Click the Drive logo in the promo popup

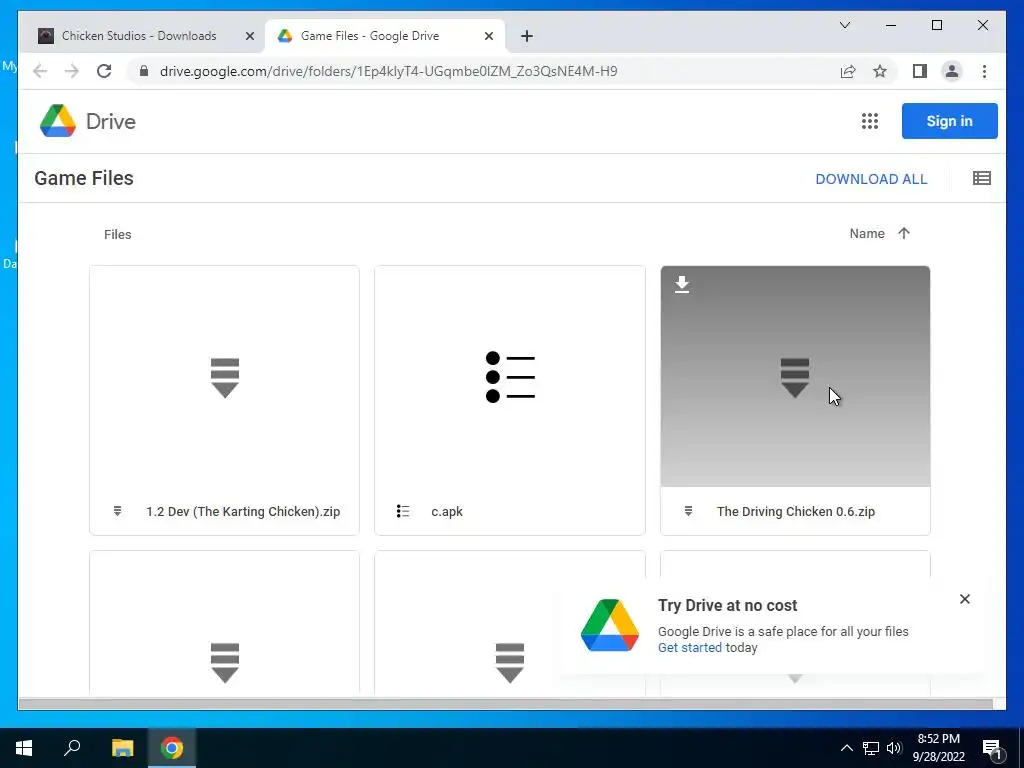tap(609, 625)
